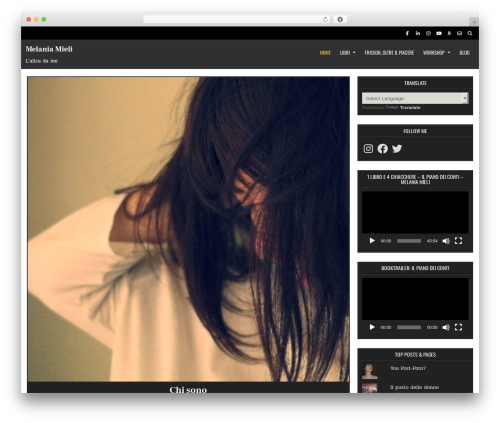Enter fullscreen on Booktrailer video
Viewport: 500px width, 423px height.
(x=458, y=327)
